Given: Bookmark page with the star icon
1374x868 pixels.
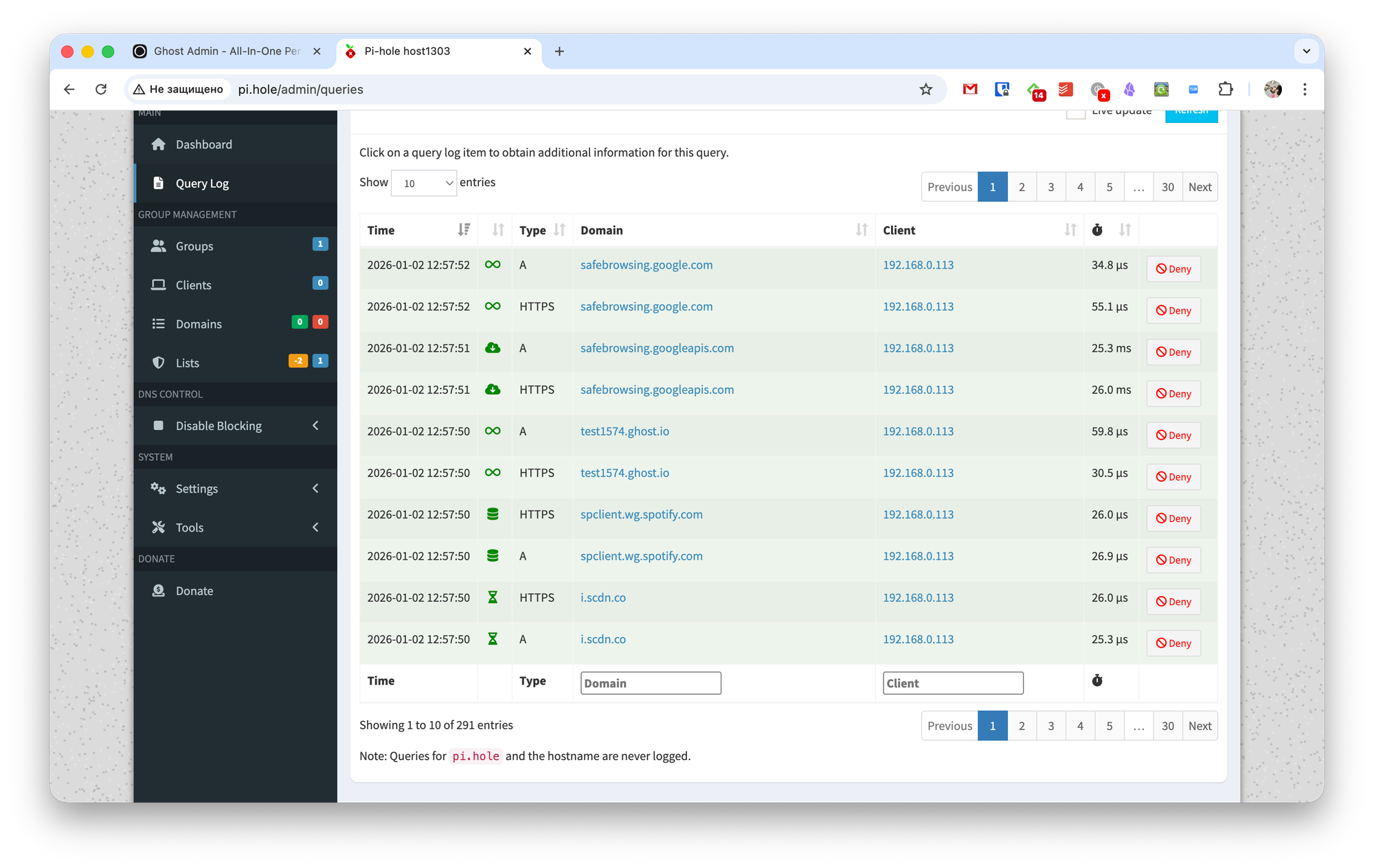Looking at the screenshot, I should click(x=926, y=89).
